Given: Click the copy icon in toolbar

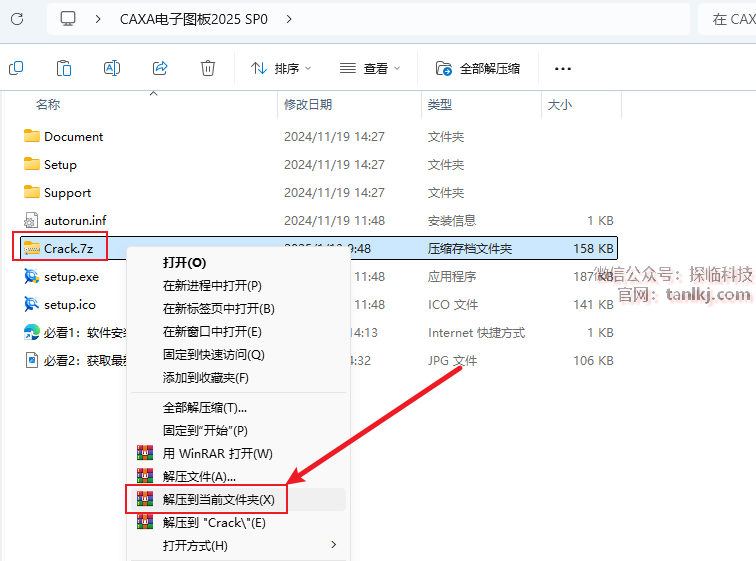Looking at the screenshot, I should (x=16, y=68).
